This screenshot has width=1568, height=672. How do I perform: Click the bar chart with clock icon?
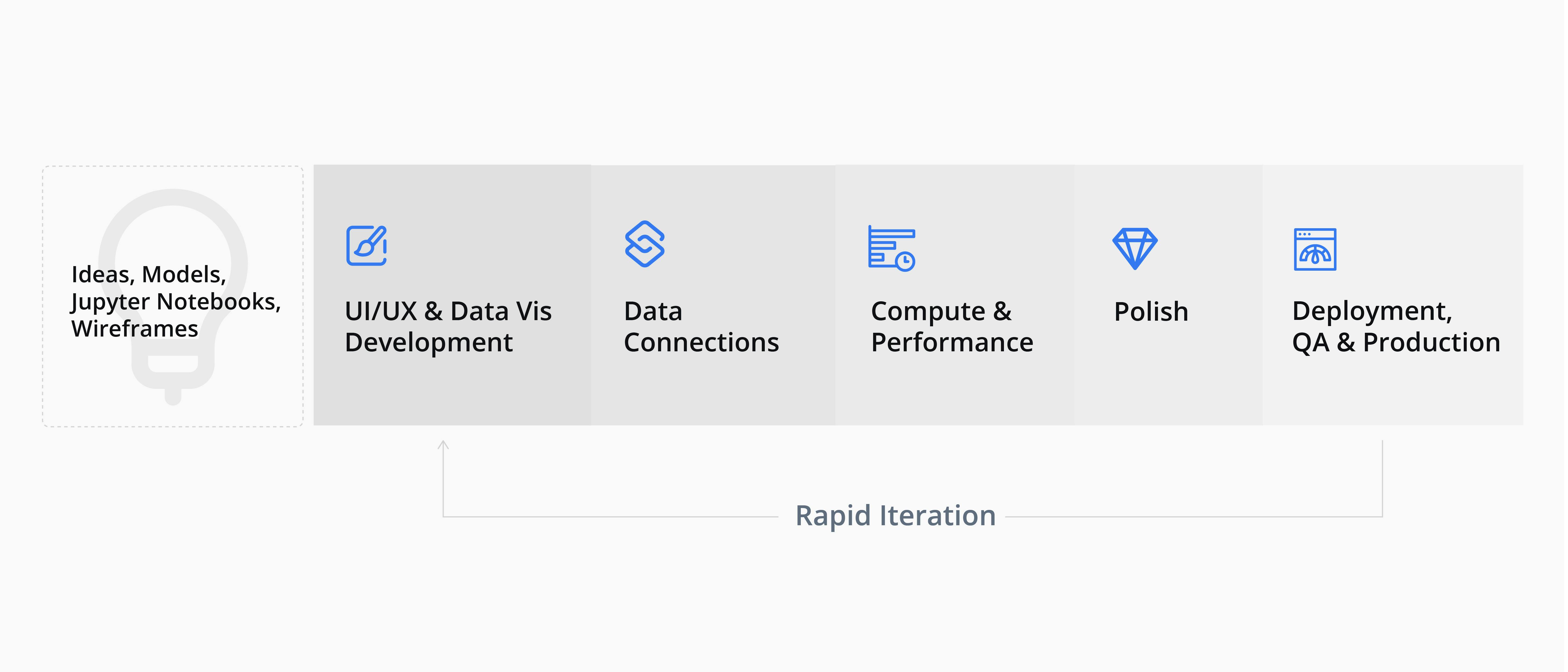click(x=892, y=248)
